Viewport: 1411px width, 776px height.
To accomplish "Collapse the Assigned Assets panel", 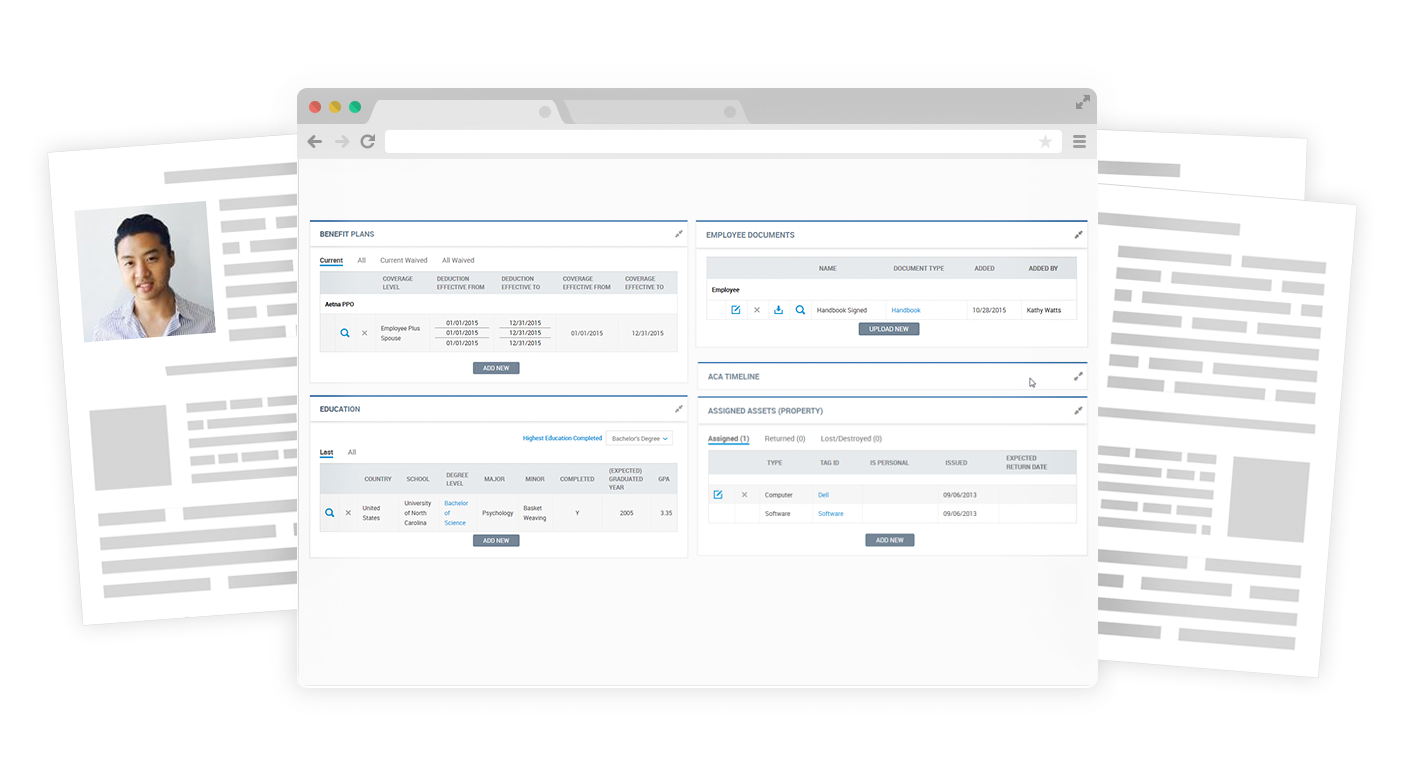I will pos(1078,411).
